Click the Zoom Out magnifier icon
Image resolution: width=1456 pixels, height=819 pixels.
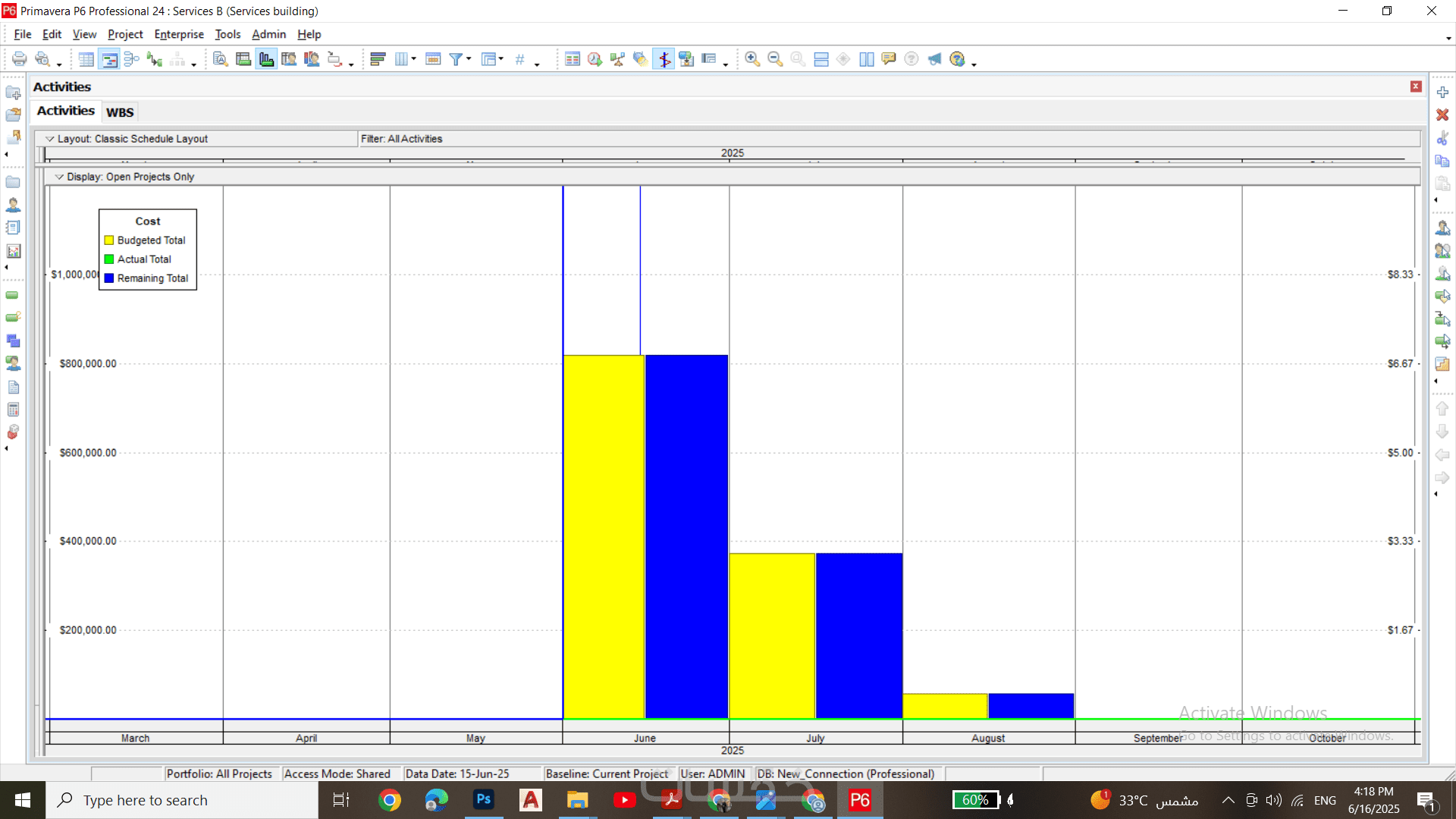click(775, 59)
